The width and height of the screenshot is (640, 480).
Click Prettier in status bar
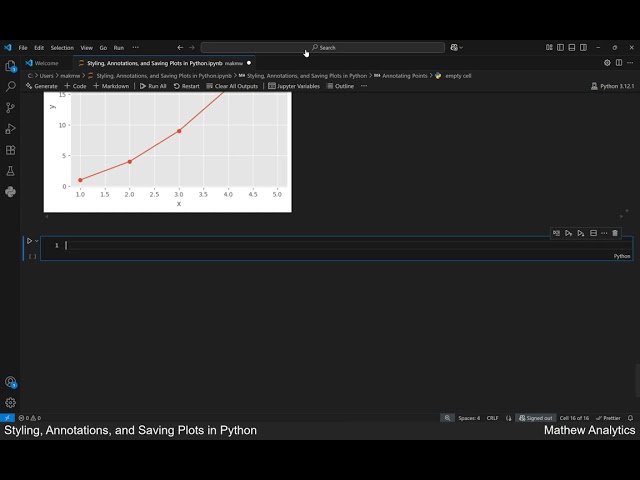[x=608, y=418]
